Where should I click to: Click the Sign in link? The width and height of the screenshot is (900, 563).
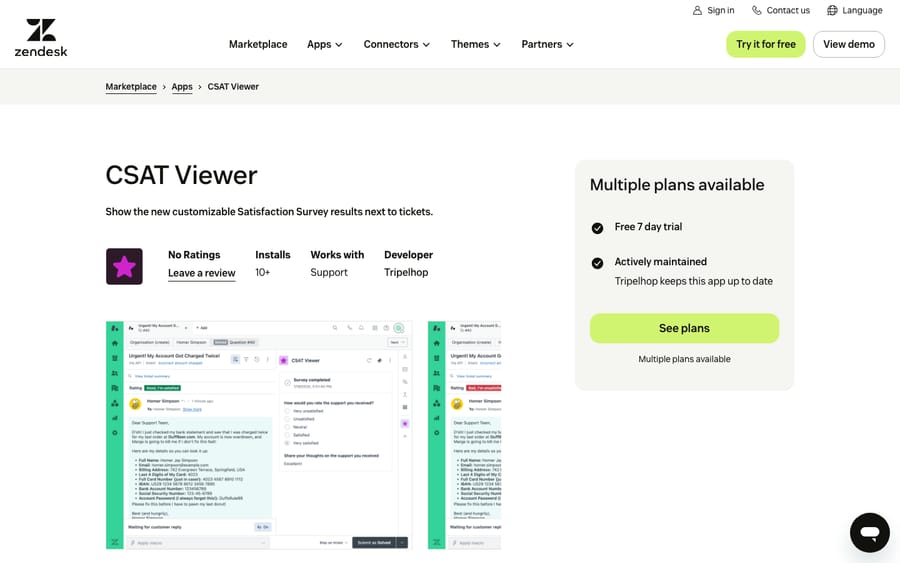click(x=713, y=10)
